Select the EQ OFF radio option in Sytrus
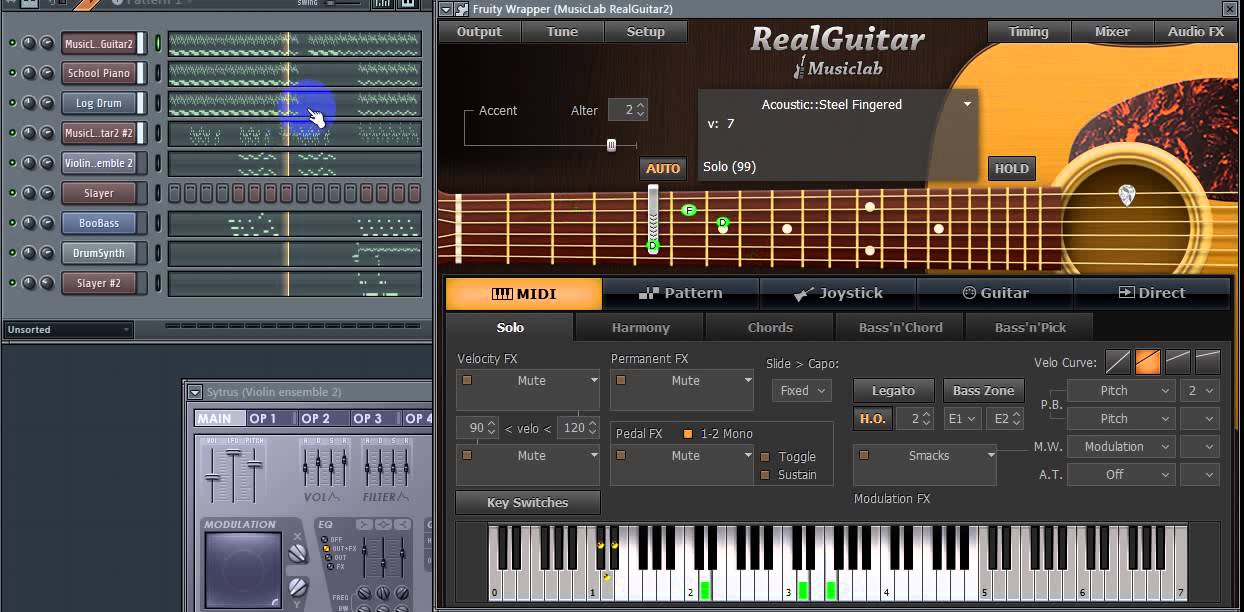1244x612 pixels. pos(326,540)
